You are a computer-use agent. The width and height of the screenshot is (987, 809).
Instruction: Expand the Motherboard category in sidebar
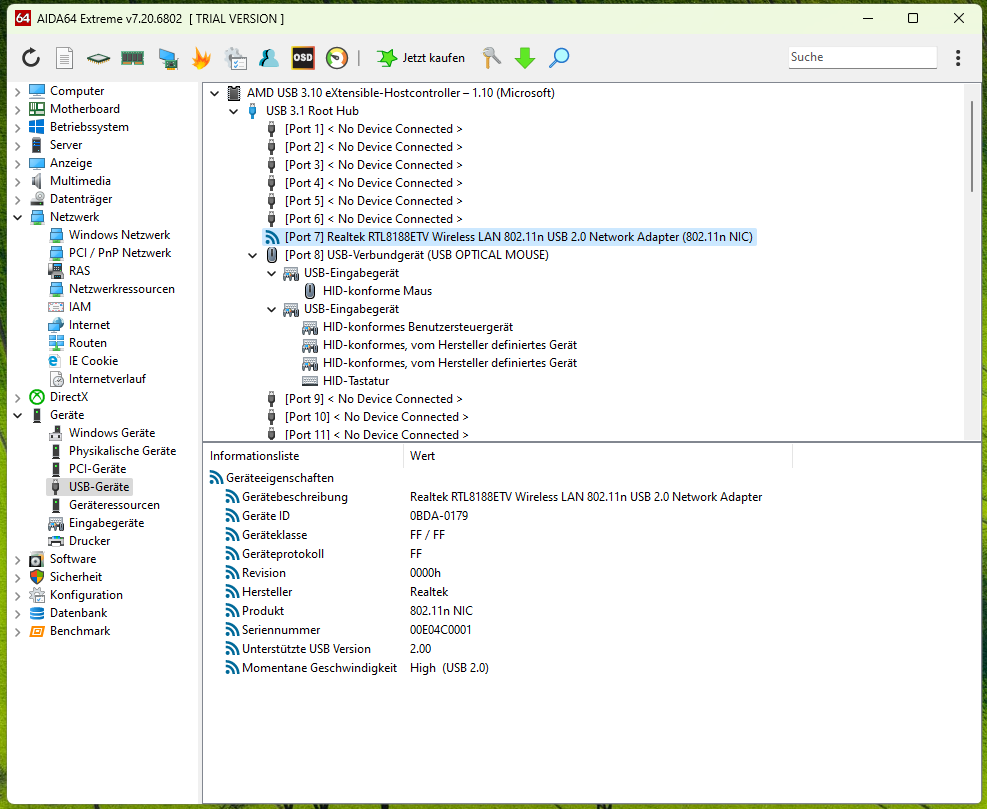[17, 109]
